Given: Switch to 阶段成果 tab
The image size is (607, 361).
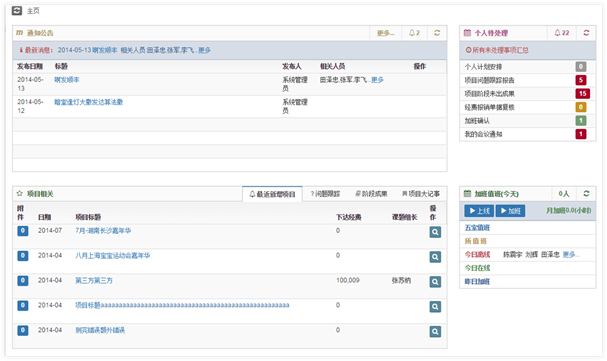Looking at the screenshot, I should coord(371,193).
